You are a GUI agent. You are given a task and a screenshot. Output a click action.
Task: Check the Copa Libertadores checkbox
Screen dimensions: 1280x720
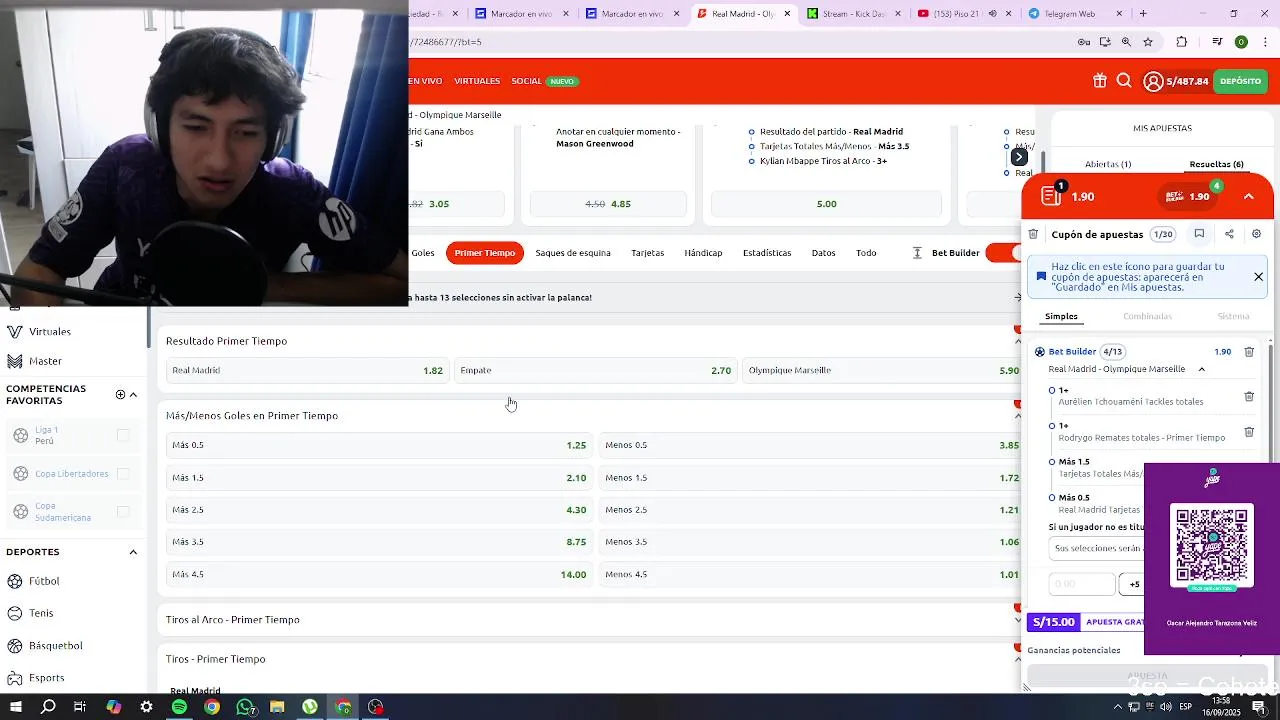[123, 474]
